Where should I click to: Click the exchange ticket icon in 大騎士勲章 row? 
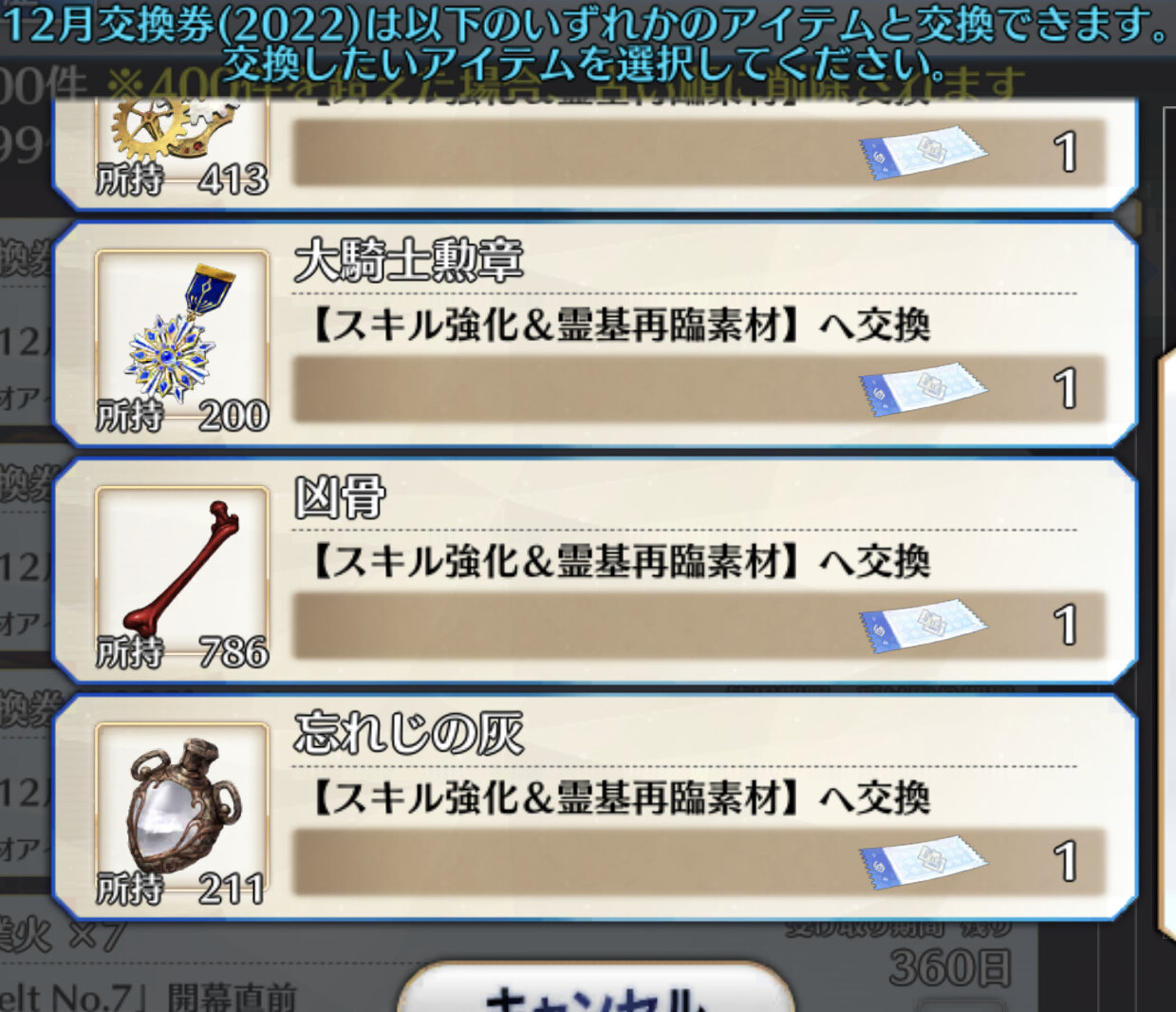click(x=923, y=388)
